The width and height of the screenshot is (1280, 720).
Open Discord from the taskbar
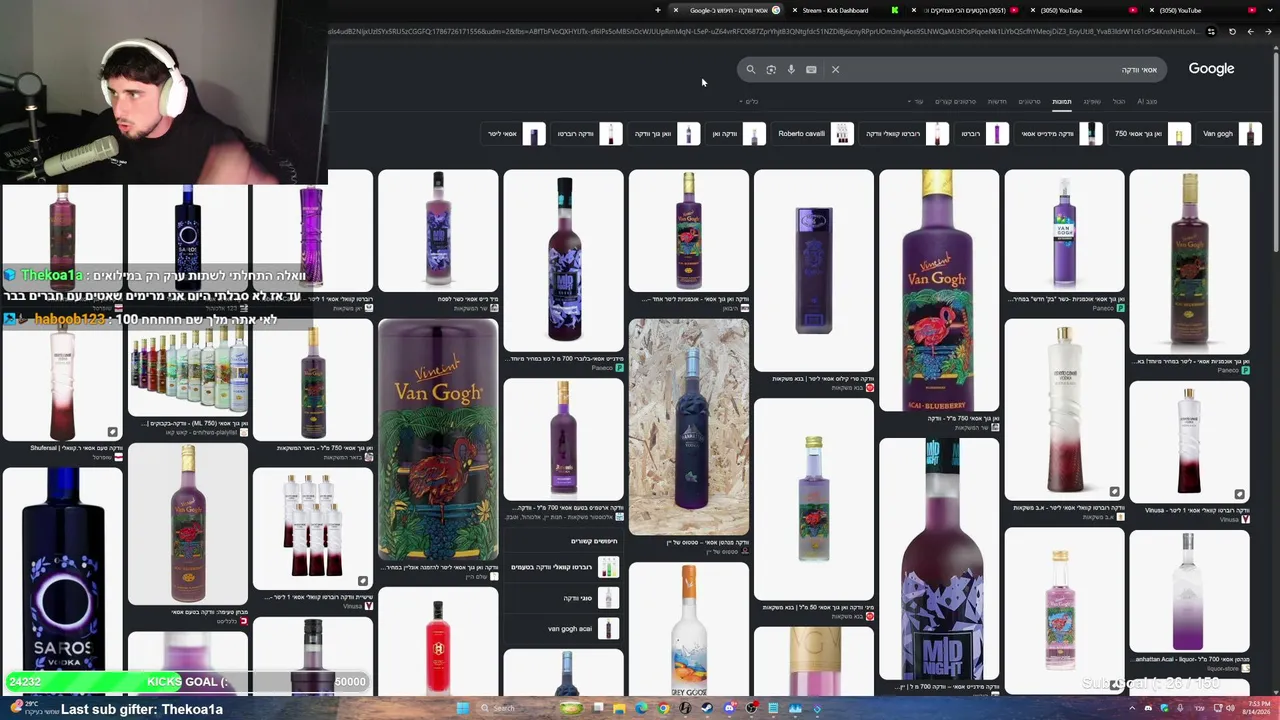click(x=729, y=708)
